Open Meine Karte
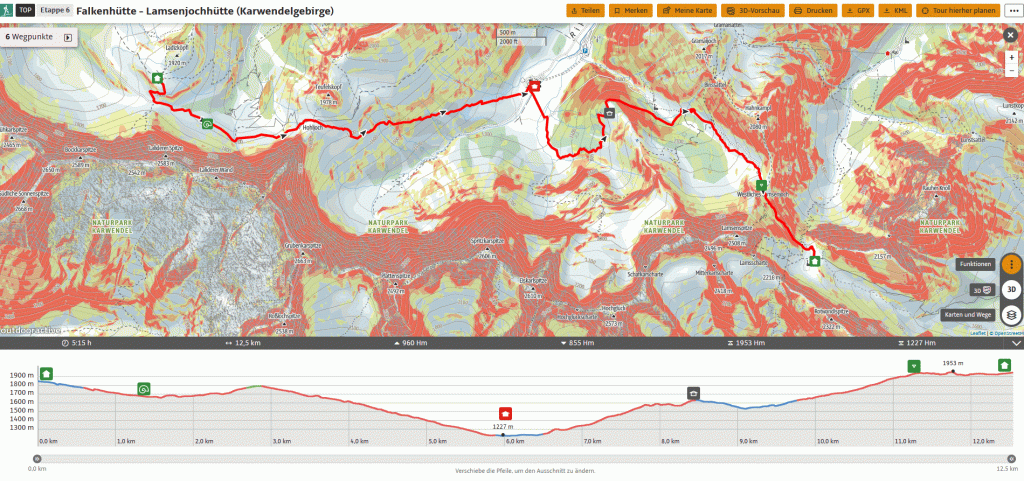This screenshot has width=1024, height=481. (x=690, y=10)
